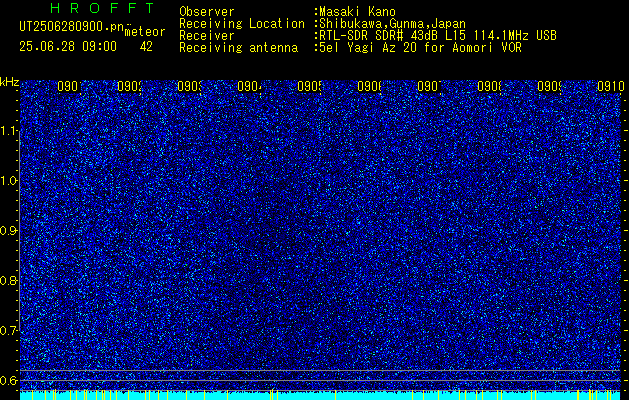Image resolution: width=629 pixels, height=400 pixels.
Task: Click the 0907 time marker
Action: click(429, 86)
